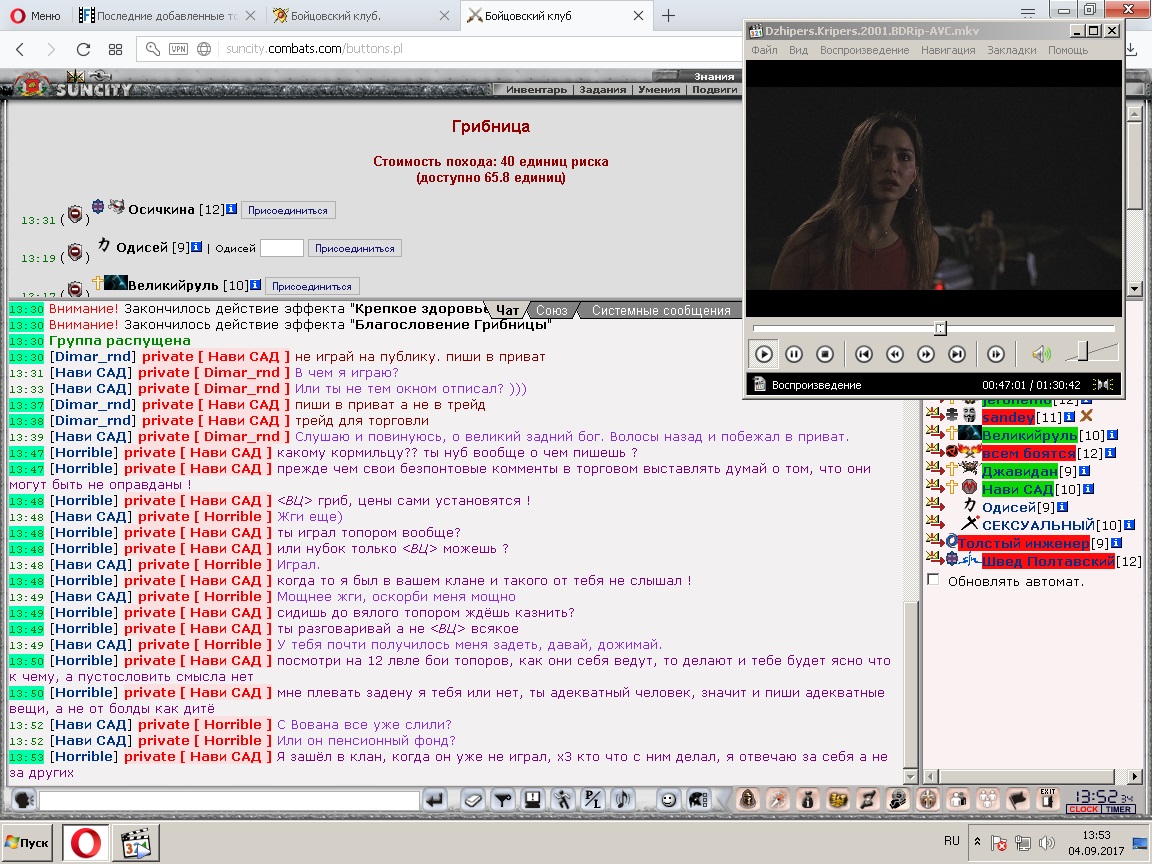The height and width of the screenshot is (864, 1152).
Task: Toggle the TIMER mode under game time
Action: tap(1118, 809)
